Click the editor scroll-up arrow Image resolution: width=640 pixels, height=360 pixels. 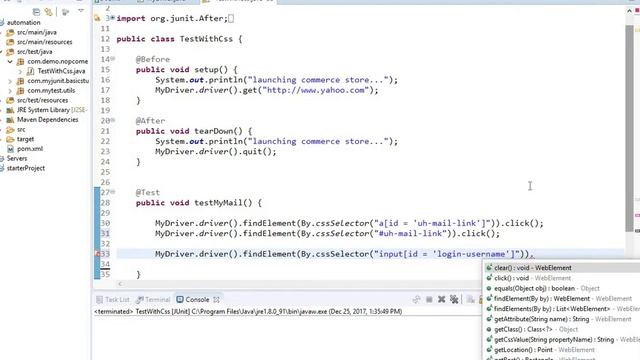(x=629, y=11)
